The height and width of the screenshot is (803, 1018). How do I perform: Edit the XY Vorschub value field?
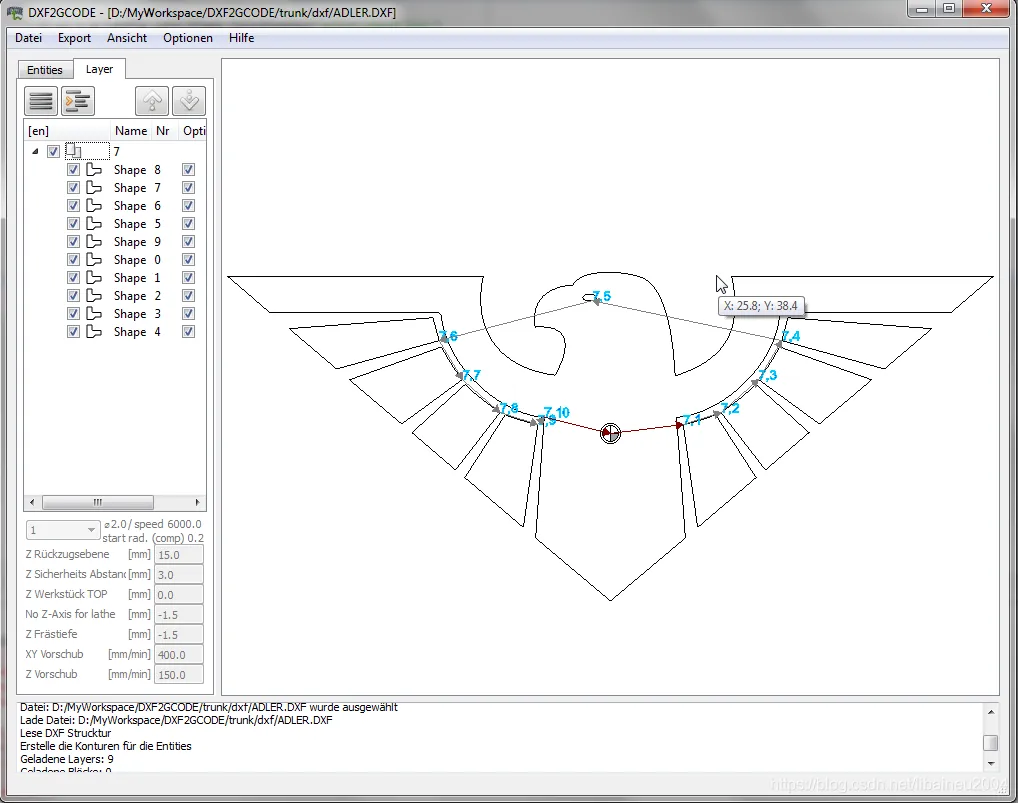coord(178,654)
